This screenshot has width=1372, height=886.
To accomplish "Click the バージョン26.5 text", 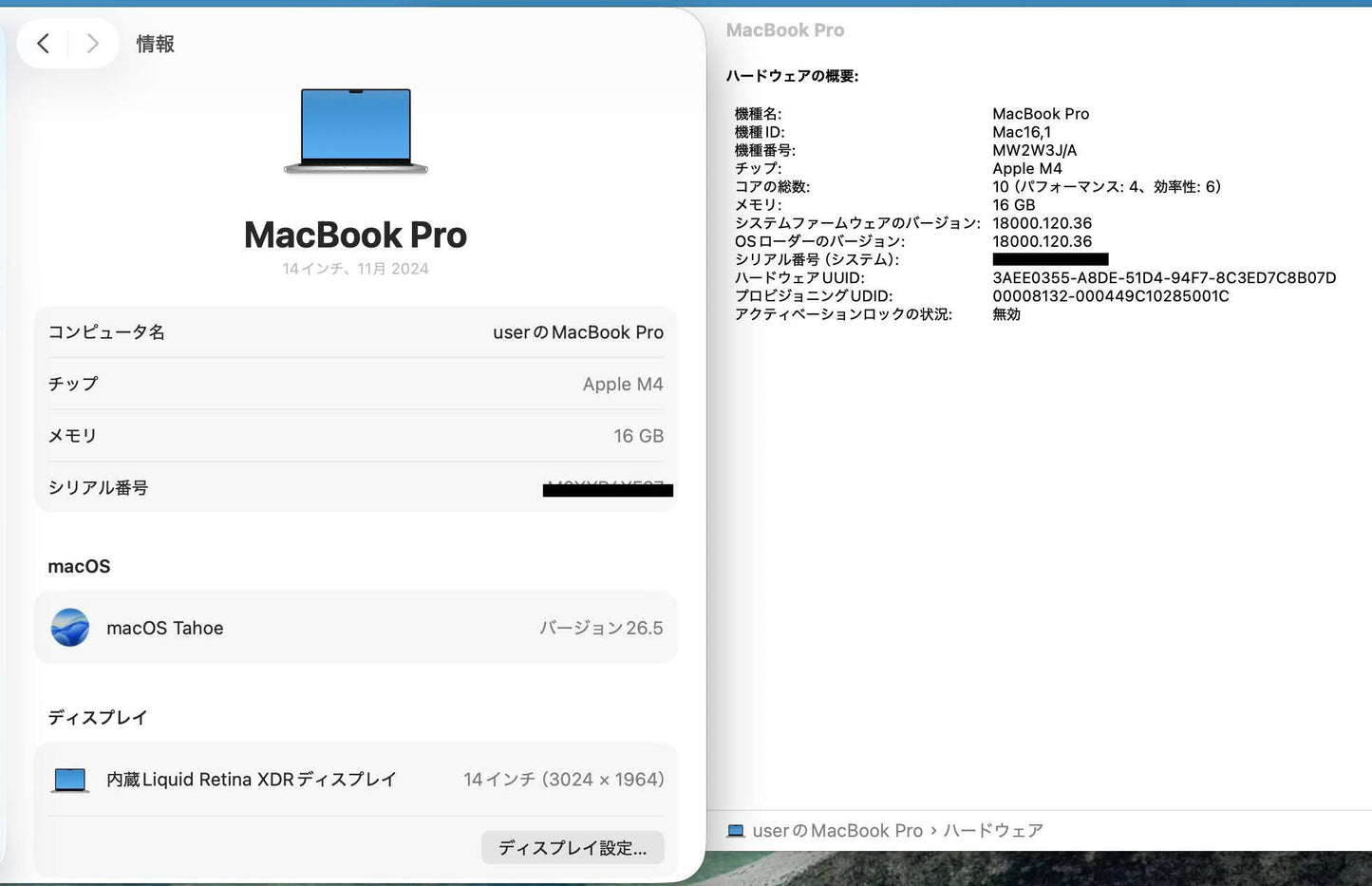I will (x=601, y=628).
